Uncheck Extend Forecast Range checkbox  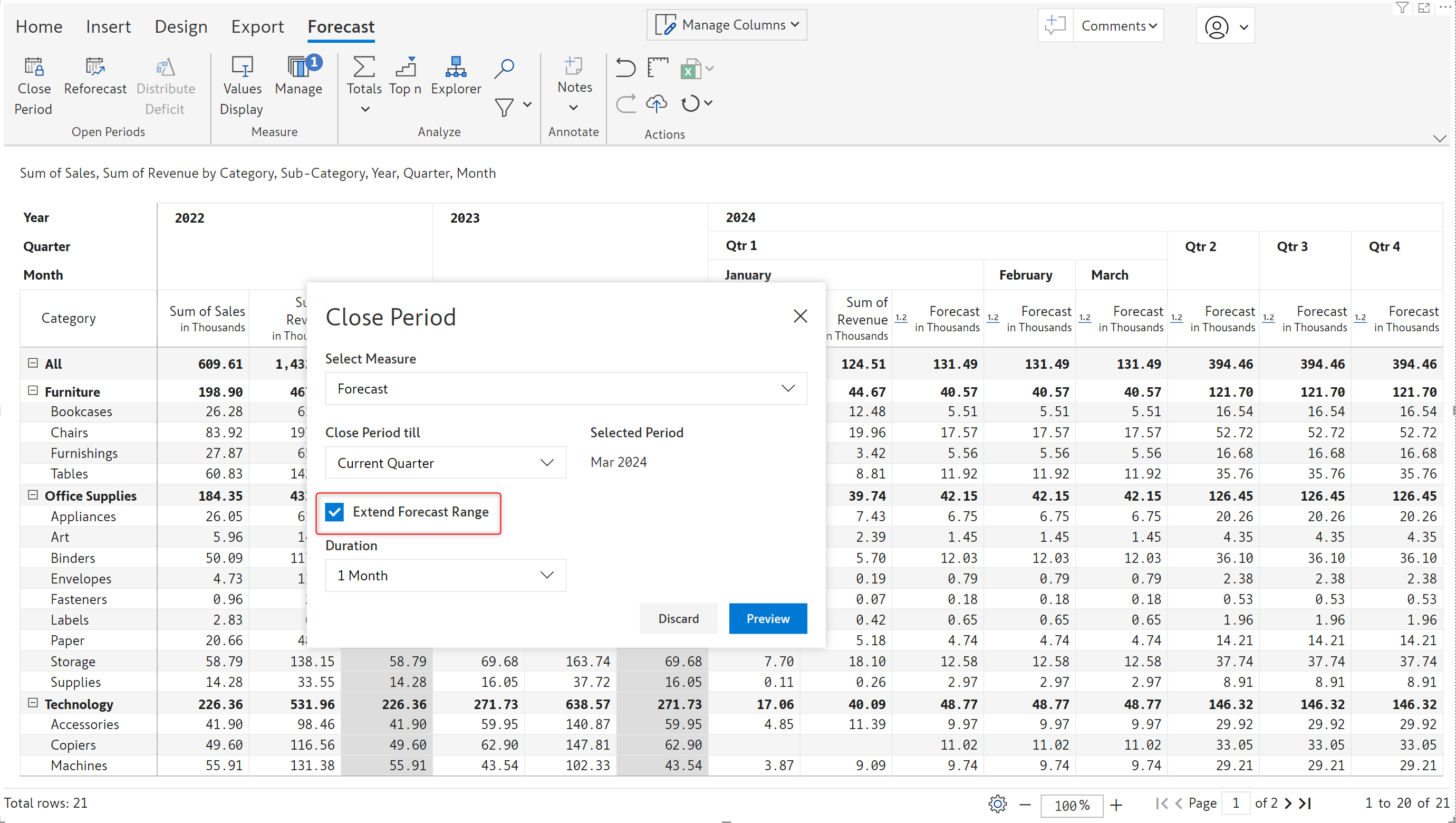[335, 512]
